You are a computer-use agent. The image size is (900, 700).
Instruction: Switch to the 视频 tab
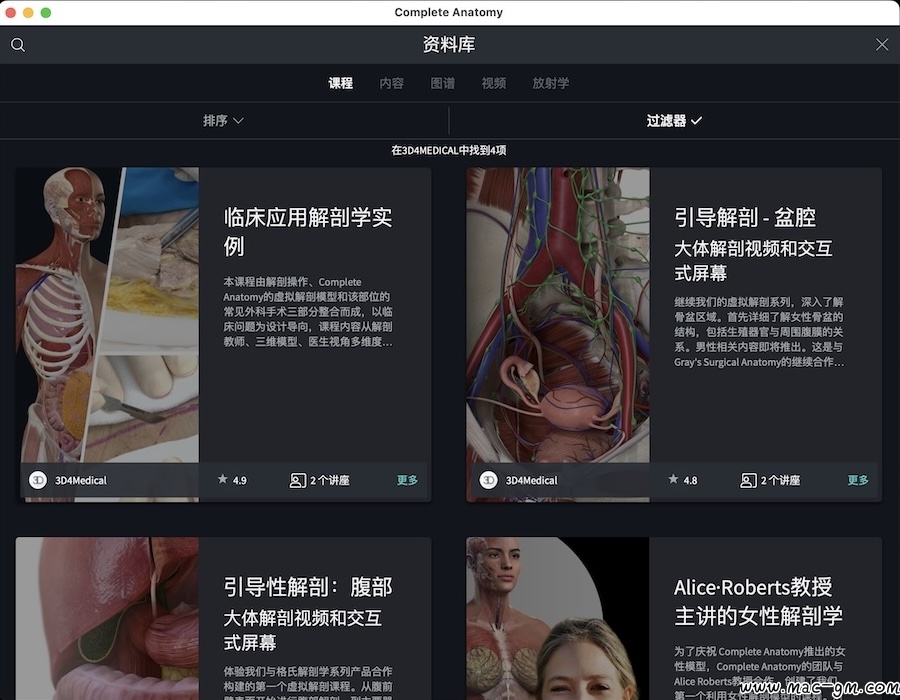point(494,83)
